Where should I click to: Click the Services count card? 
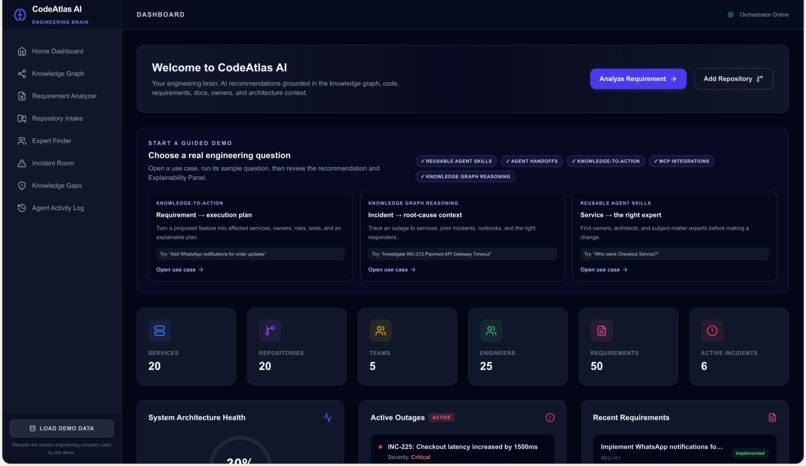(186, 346)
